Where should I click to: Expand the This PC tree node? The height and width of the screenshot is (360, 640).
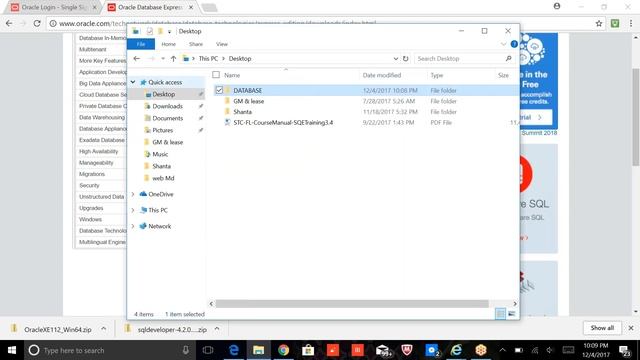pyautogui.click(x=133, y=210)
